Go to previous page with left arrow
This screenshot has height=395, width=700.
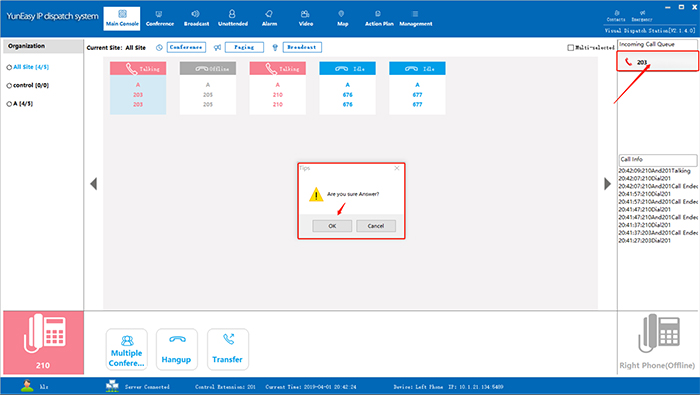[94, 183]
